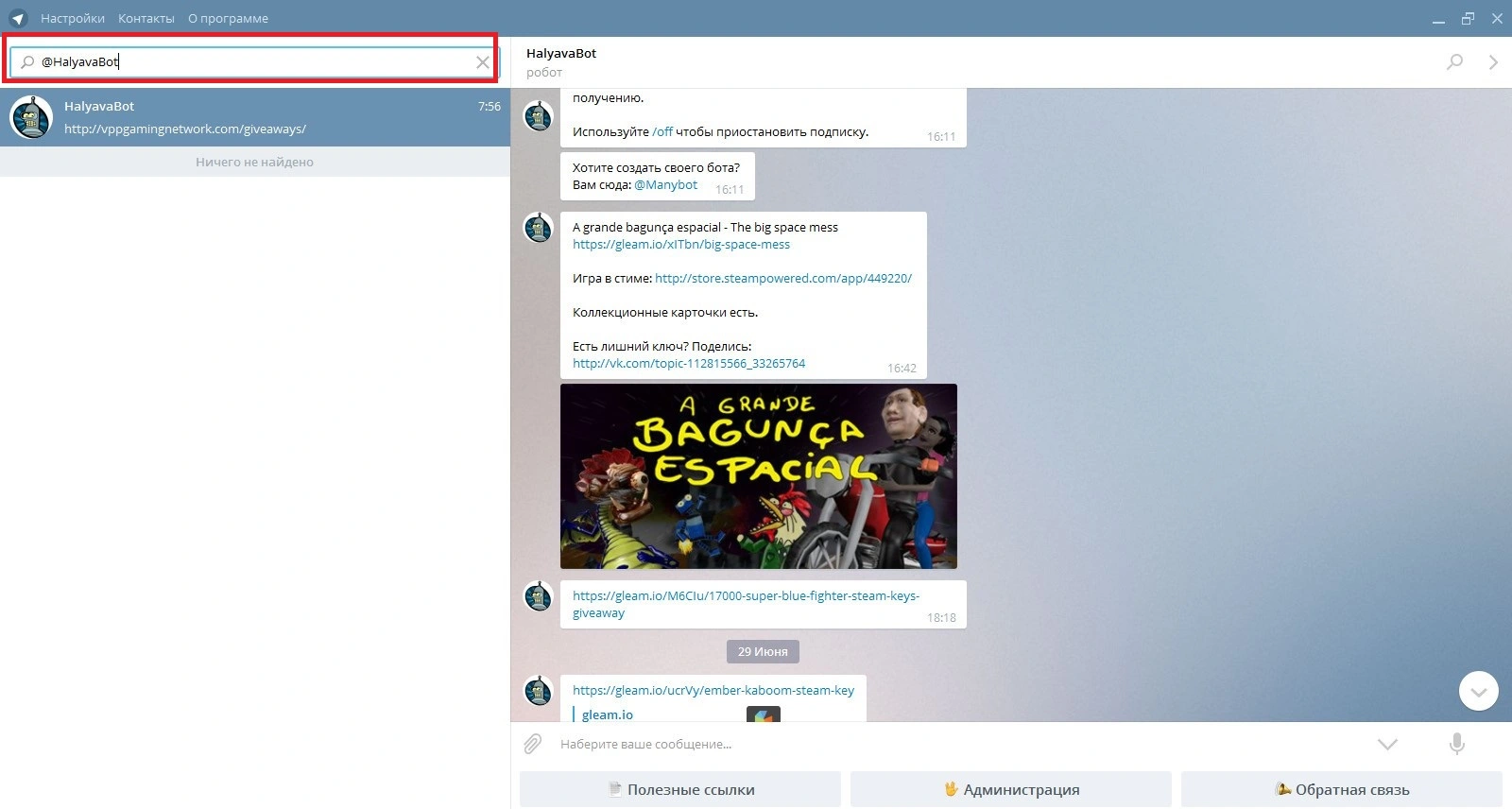Screen dimensions: 1512x809
Task: Open the A Grande Bagunça Espacial image
Action: coord(759,476)
